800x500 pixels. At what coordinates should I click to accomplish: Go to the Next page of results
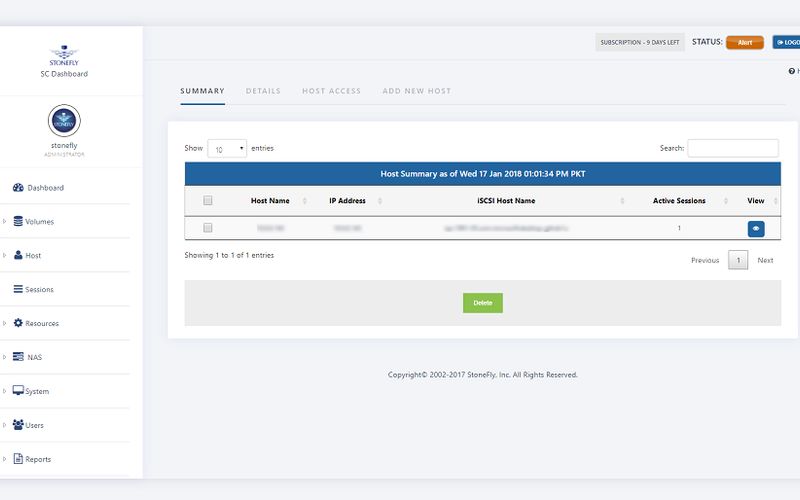765,260
